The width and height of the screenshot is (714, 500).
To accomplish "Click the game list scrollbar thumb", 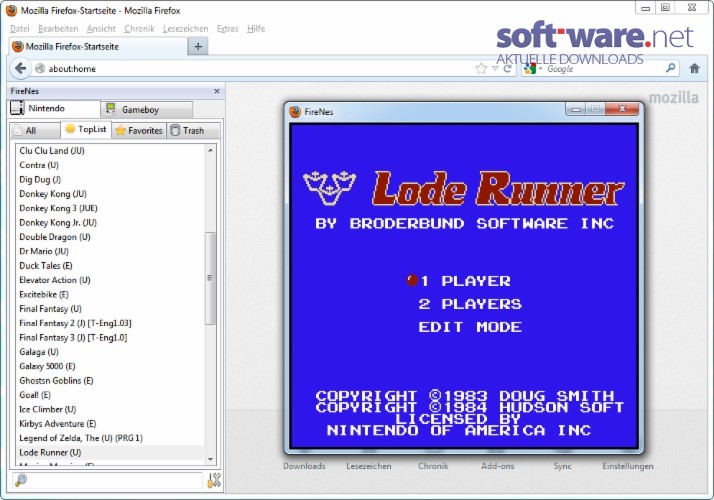I will click(210, 278).
